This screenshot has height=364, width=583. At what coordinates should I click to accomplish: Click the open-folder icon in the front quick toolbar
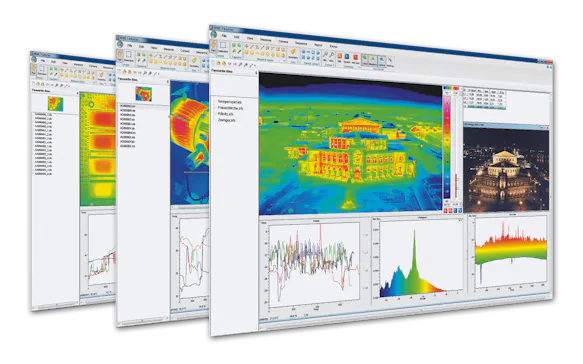218,63
